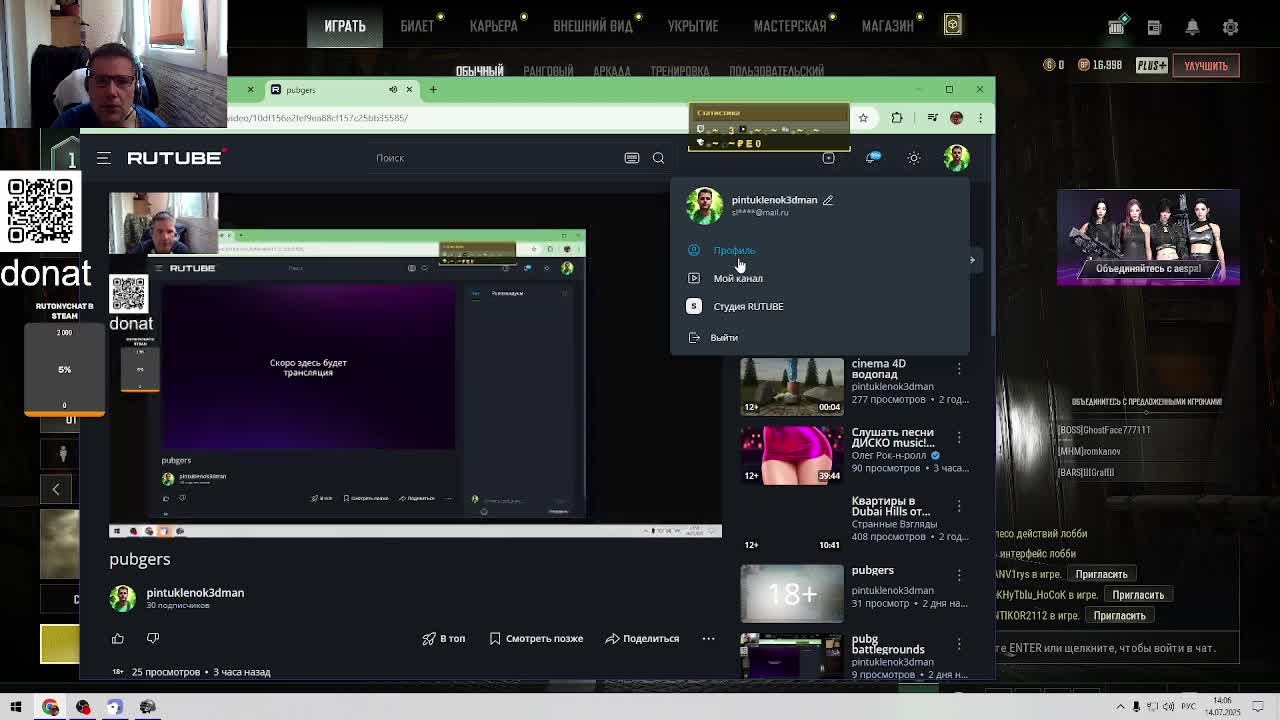The width and height of the screenshot is (1280, 720).
Task: Invite ANV1rys with Пригласить button
Action: pos(1101,574)
